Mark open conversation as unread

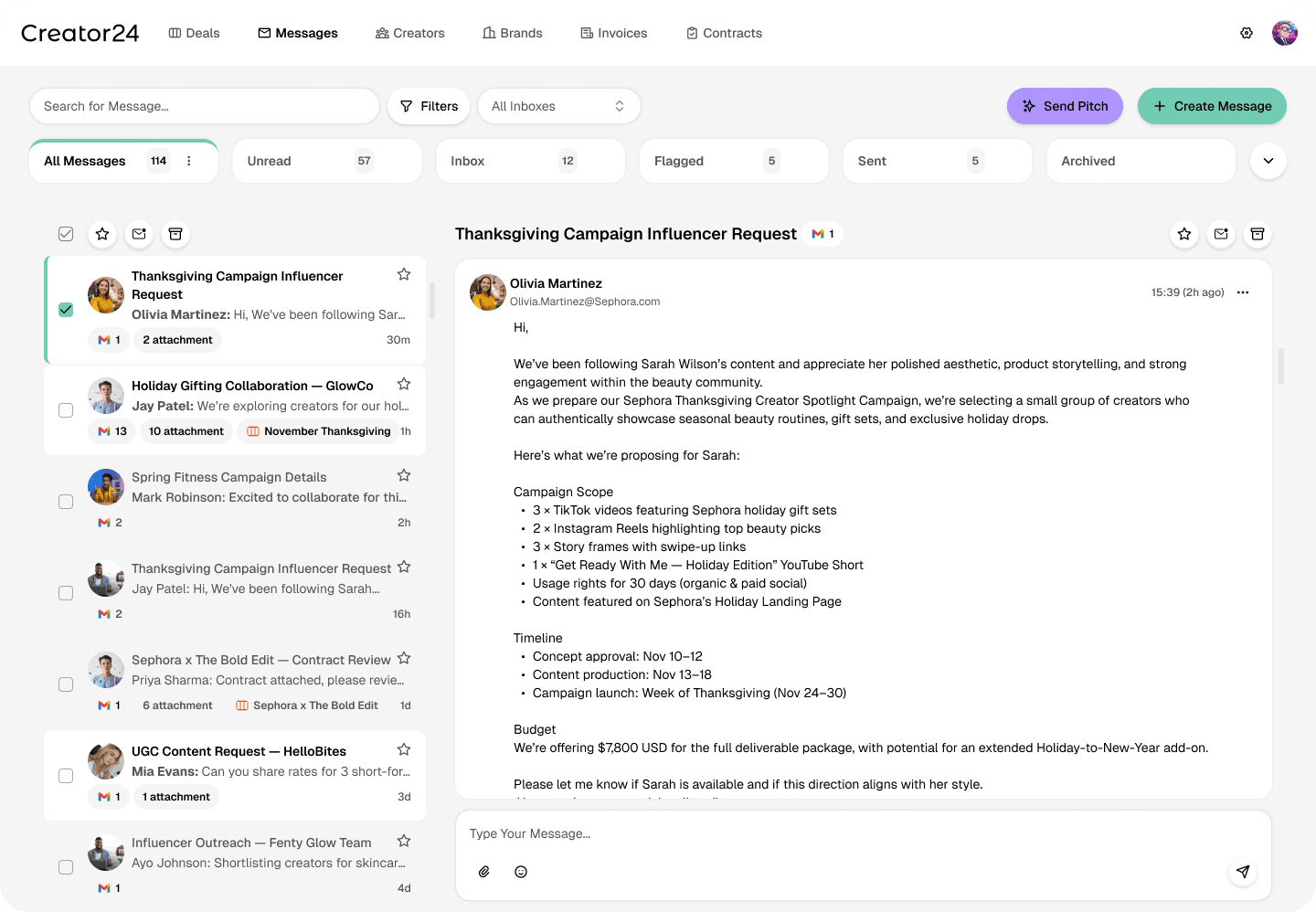pos(1221,234)
